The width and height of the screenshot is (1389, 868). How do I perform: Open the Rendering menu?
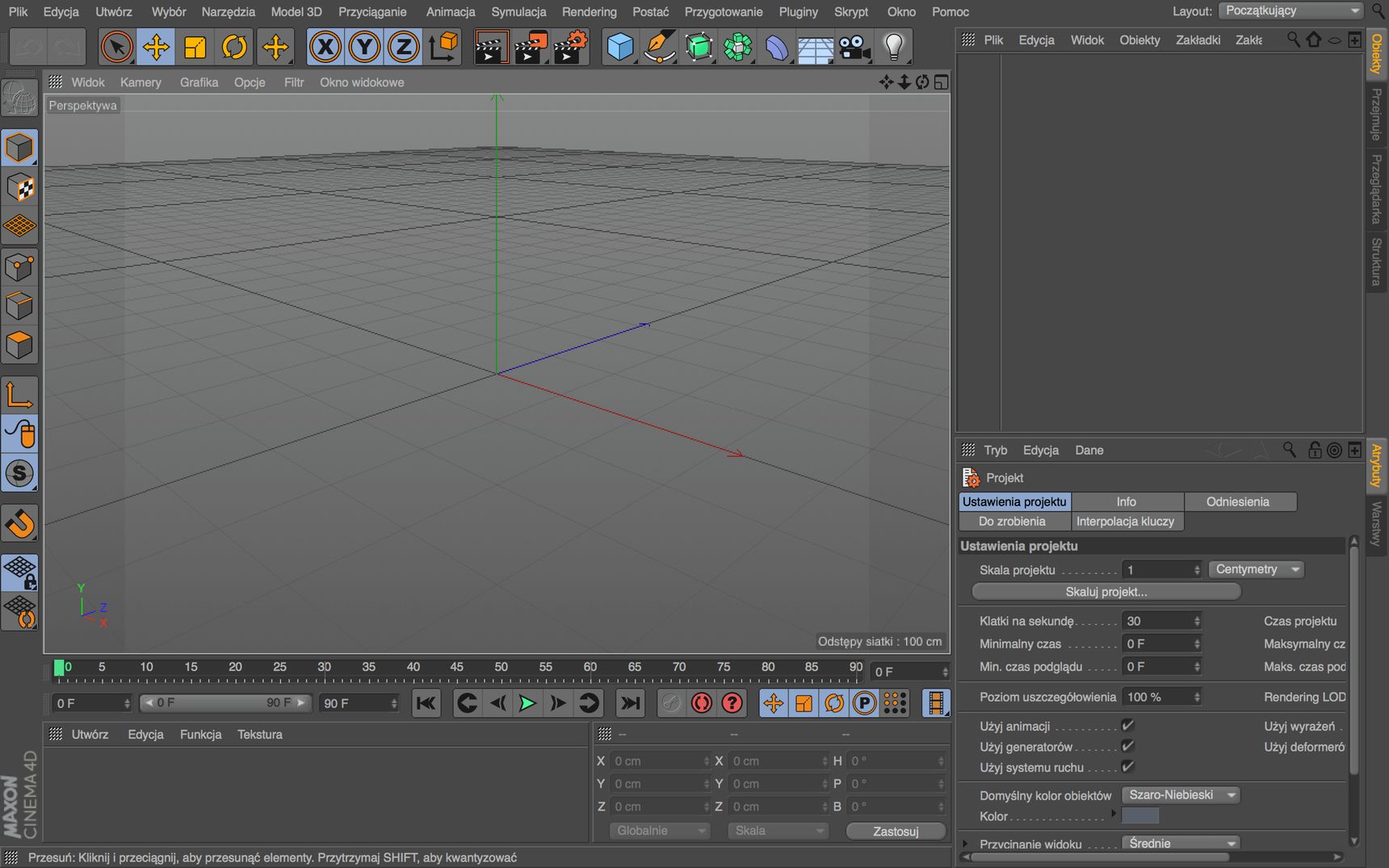click(x=590, y=11)
